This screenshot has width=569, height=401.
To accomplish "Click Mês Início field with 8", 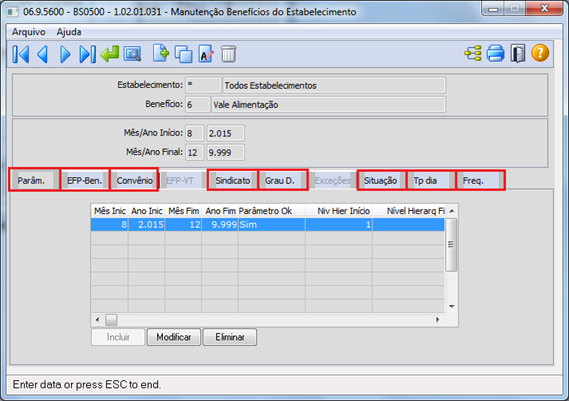I will pyautogui.click(x=195, y=133).
